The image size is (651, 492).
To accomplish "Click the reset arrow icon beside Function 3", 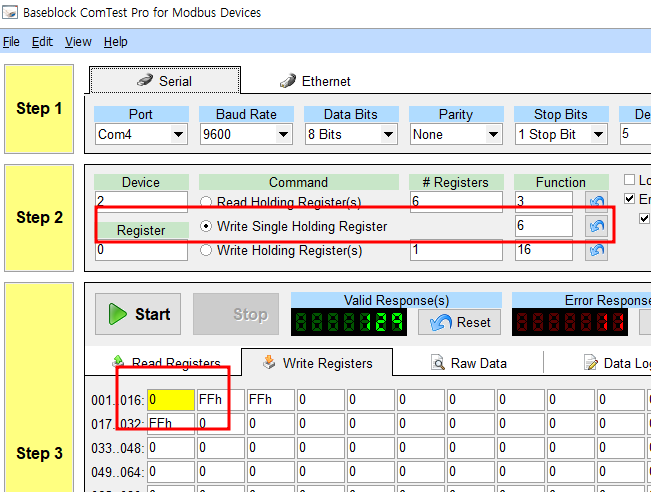I will [596, 202].
